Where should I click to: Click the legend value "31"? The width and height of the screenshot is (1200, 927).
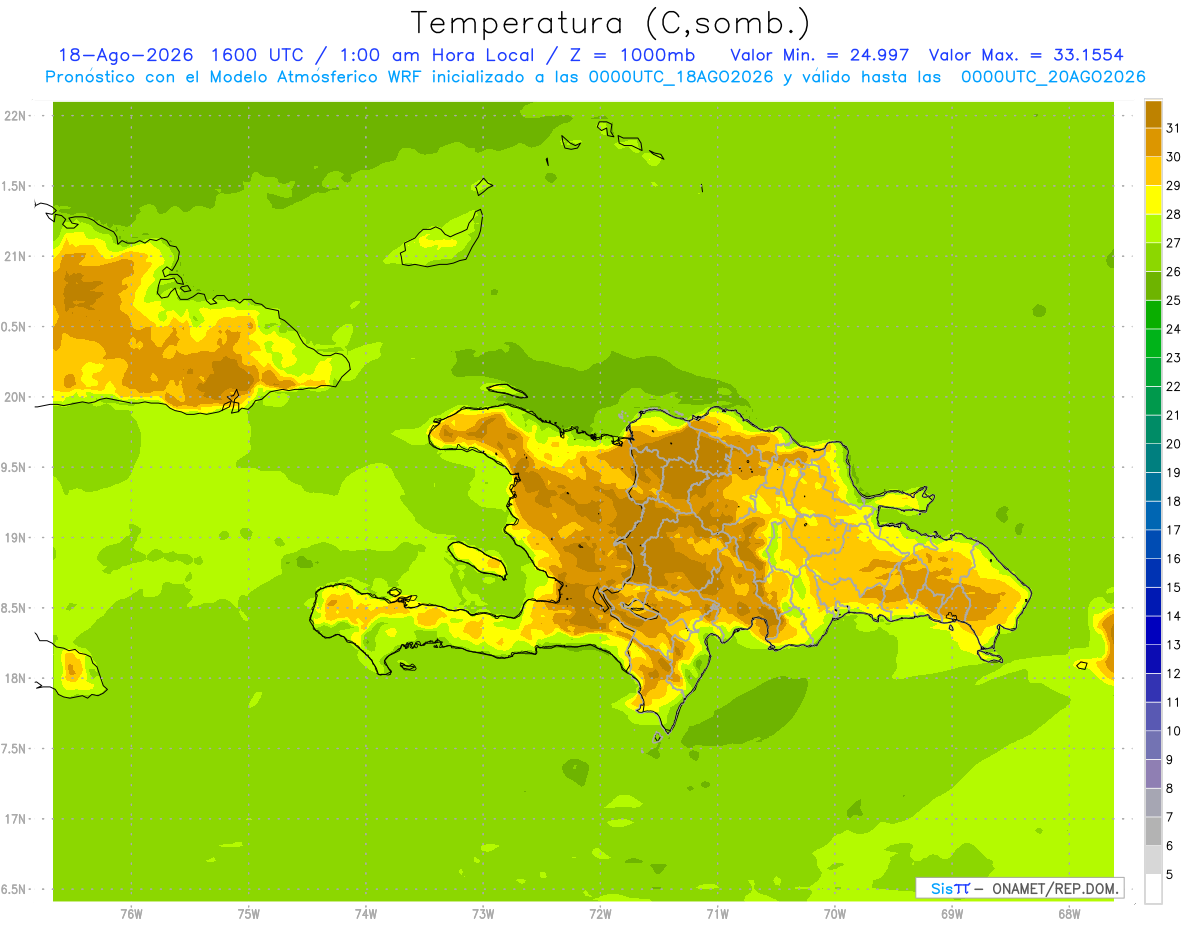(1173, 128)
